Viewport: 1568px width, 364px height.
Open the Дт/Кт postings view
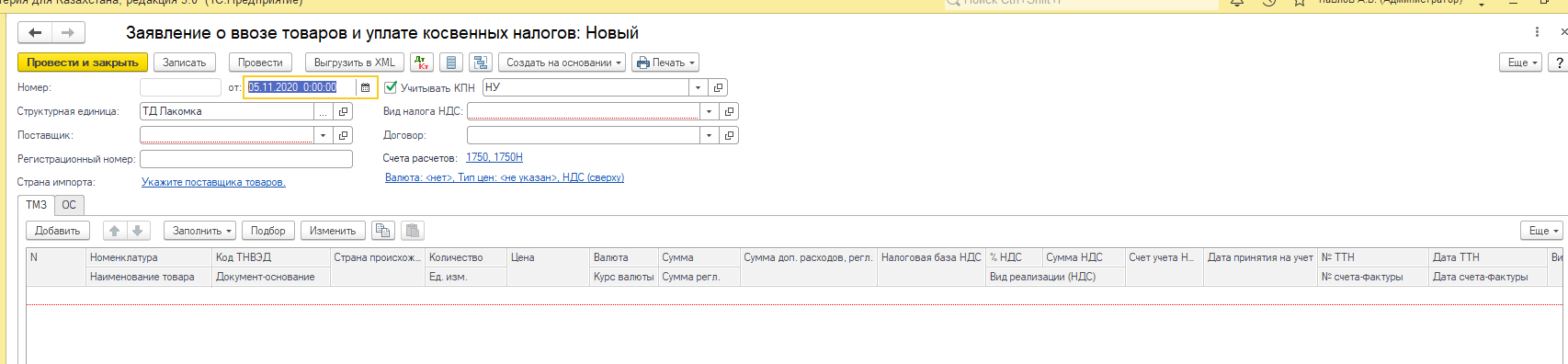pos(422,63)
